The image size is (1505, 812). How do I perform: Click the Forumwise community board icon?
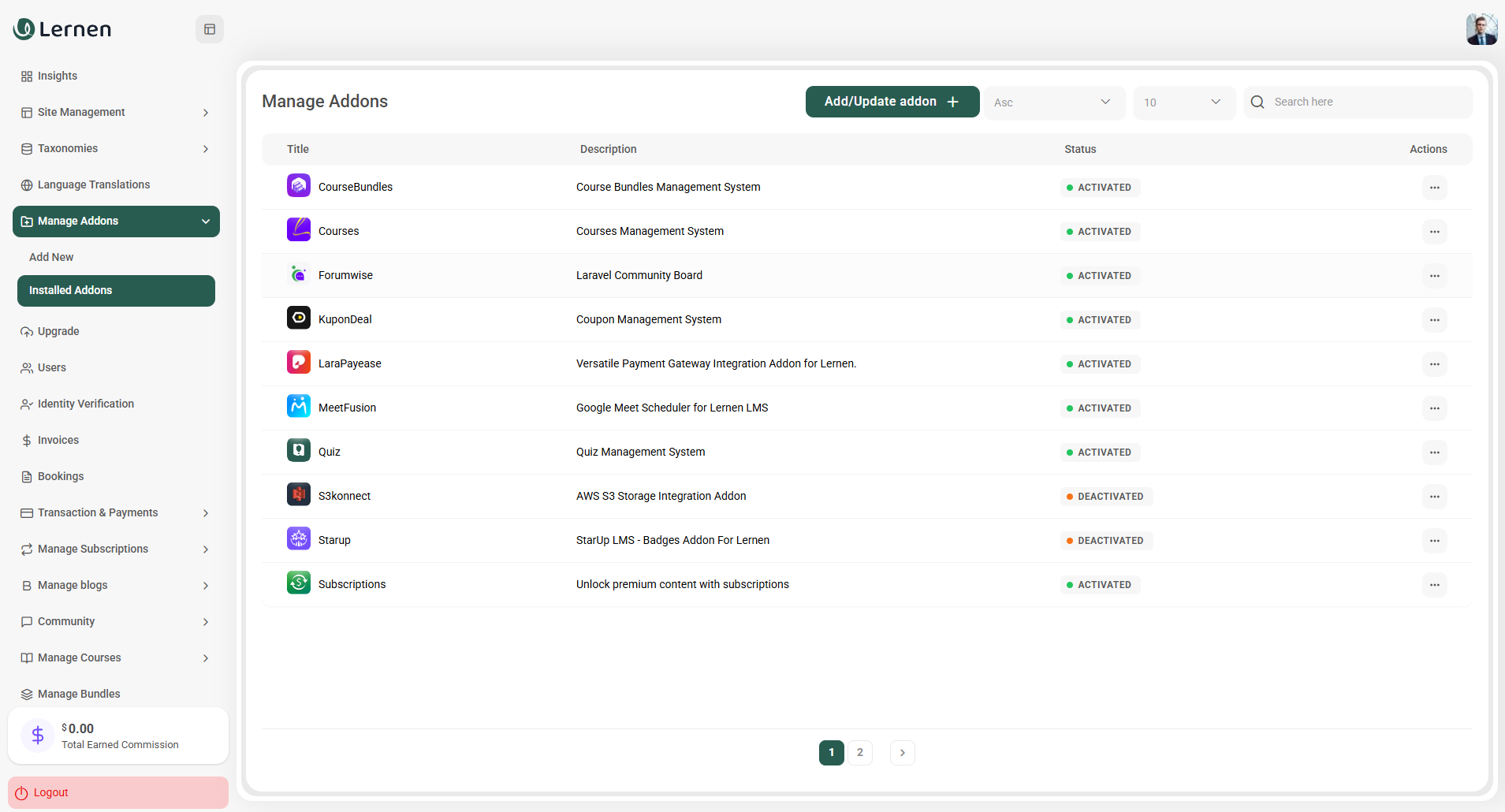pos(298,274)
